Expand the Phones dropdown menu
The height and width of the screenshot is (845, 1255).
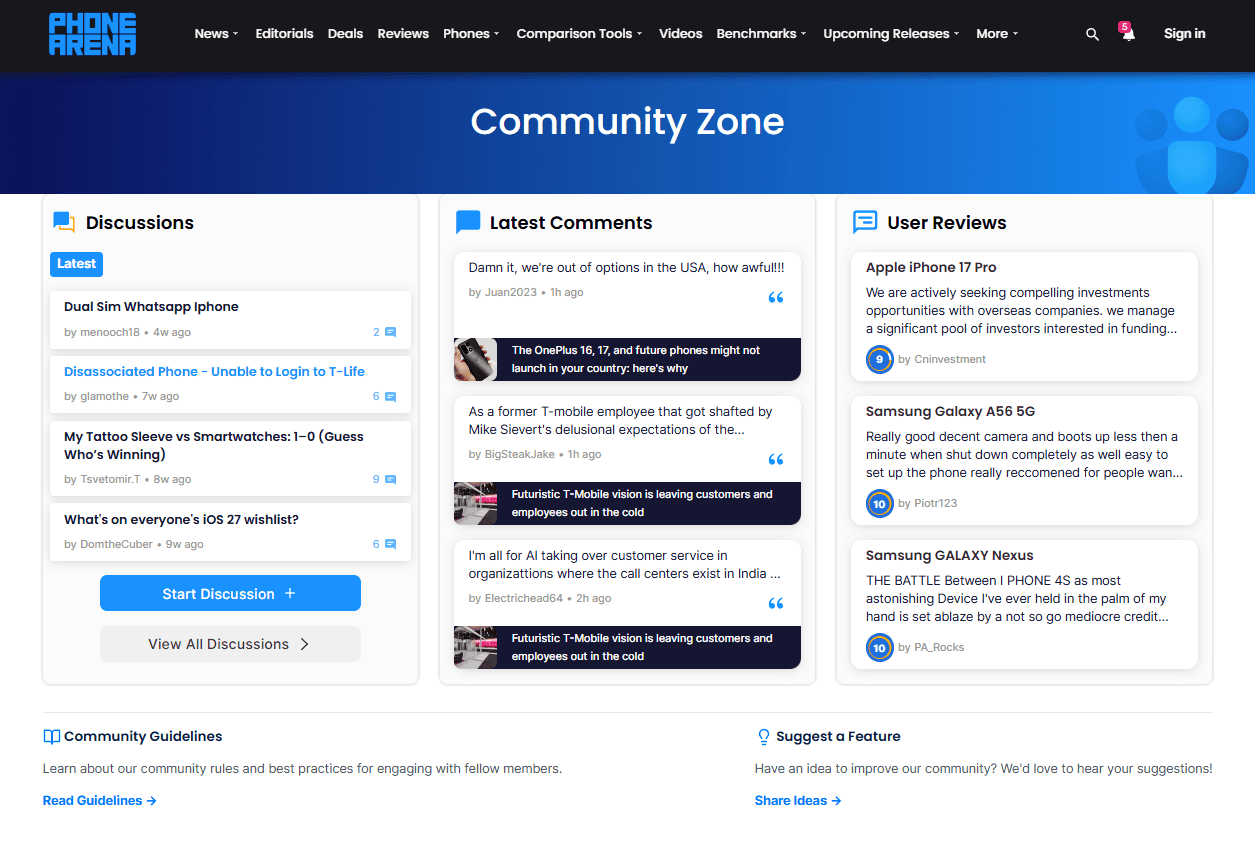[x=472, y=34]
